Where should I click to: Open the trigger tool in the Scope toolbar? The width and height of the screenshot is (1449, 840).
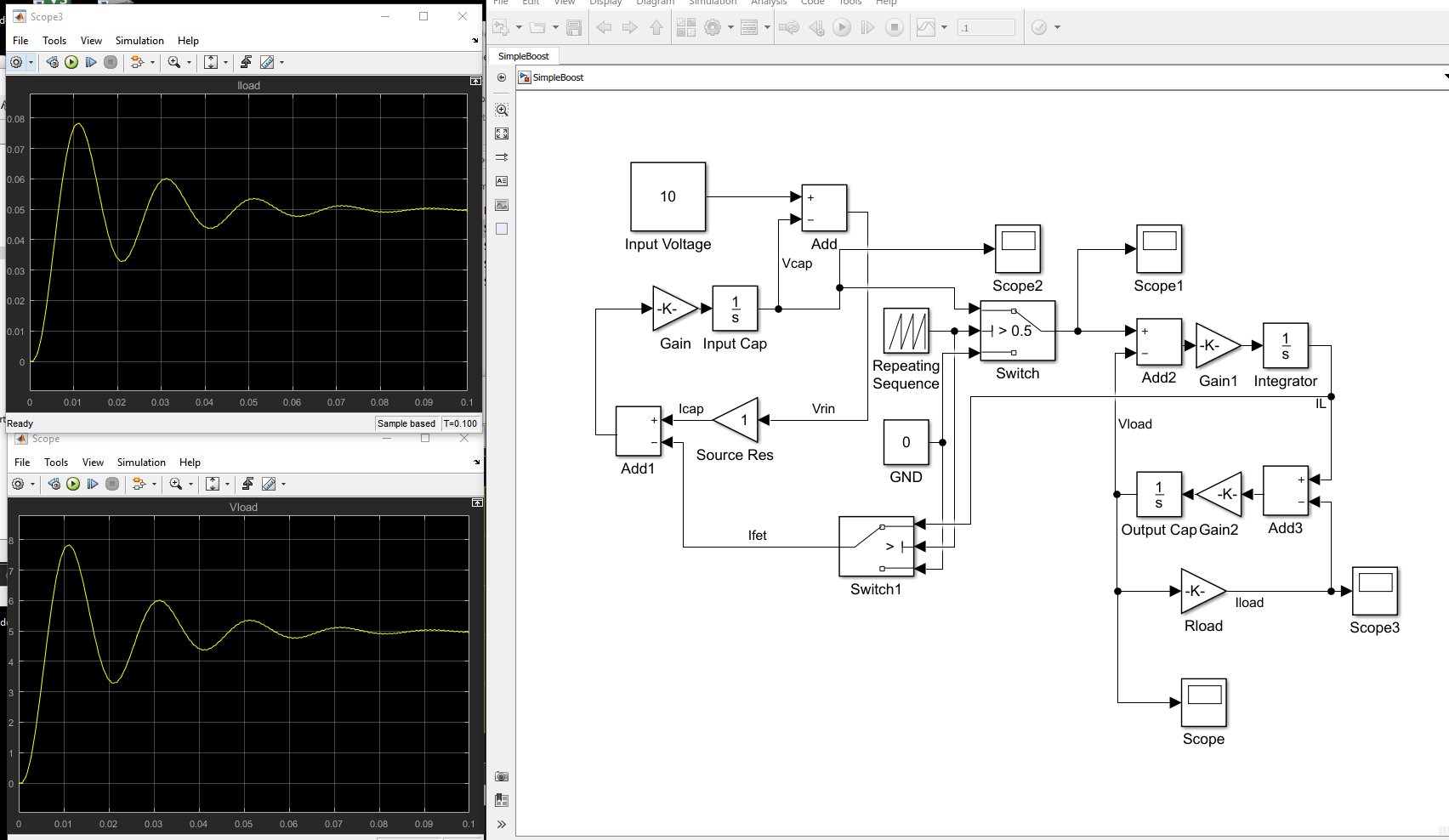[x=247, y=484]
